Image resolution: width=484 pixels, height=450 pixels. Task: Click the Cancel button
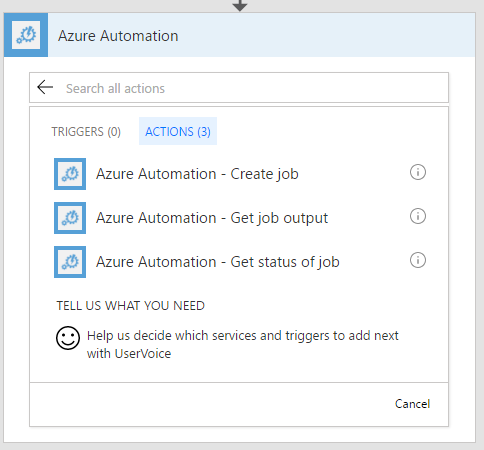[412, 404]
